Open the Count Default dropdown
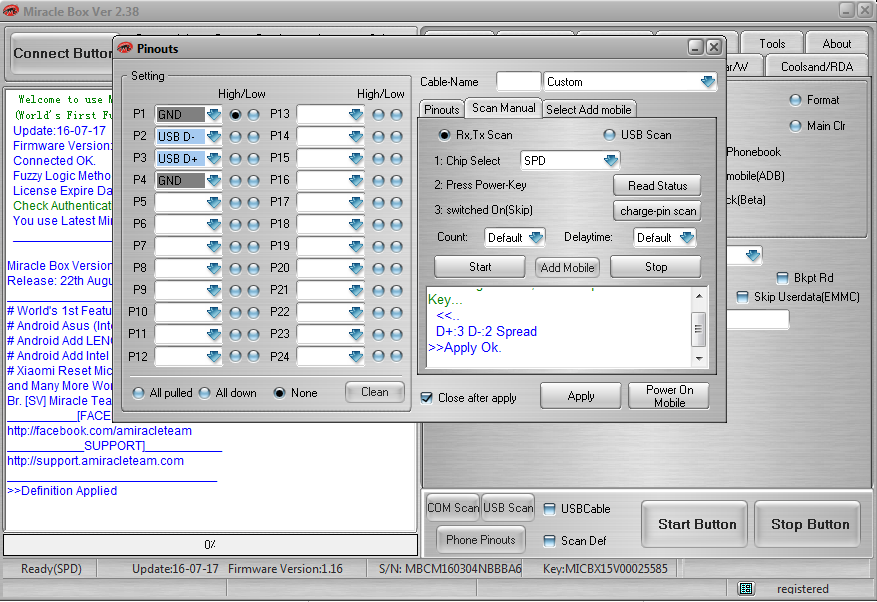Screen dimensions: 877x602 pos(536,237)
